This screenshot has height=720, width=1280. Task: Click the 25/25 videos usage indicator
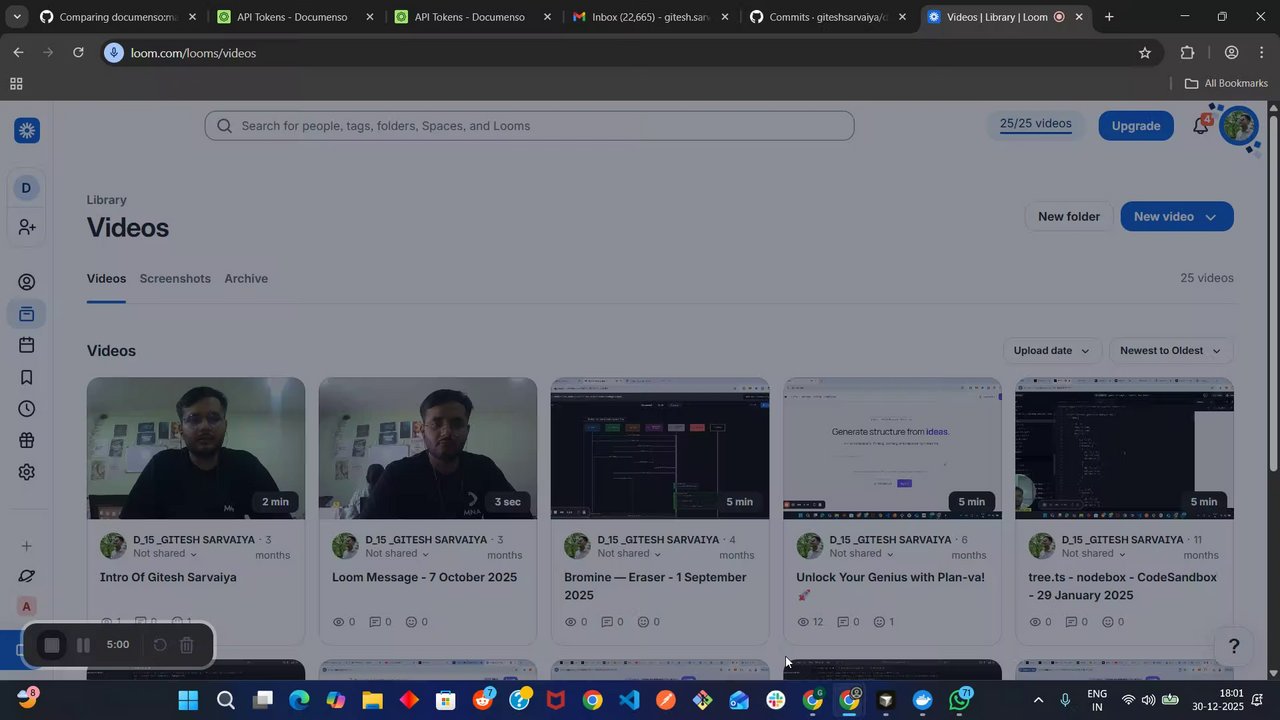point(1036,125)
